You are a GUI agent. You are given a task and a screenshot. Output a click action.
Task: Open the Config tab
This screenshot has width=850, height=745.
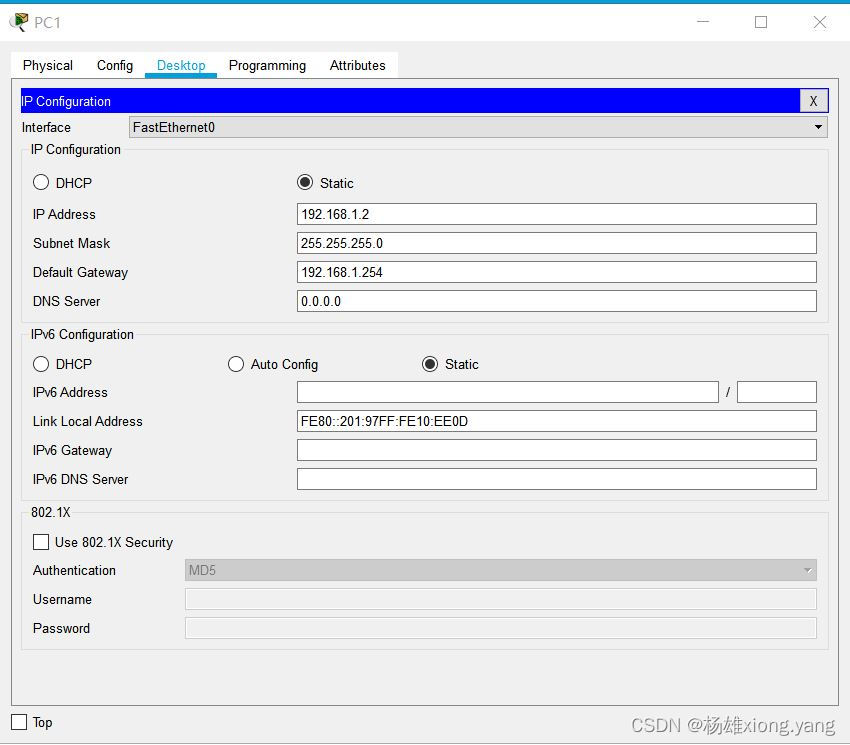[115, 65]
